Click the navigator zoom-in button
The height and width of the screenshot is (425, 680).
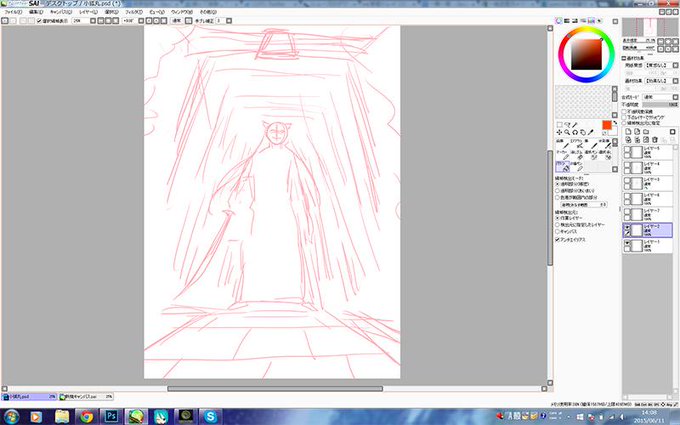click(x=668, y=41)
